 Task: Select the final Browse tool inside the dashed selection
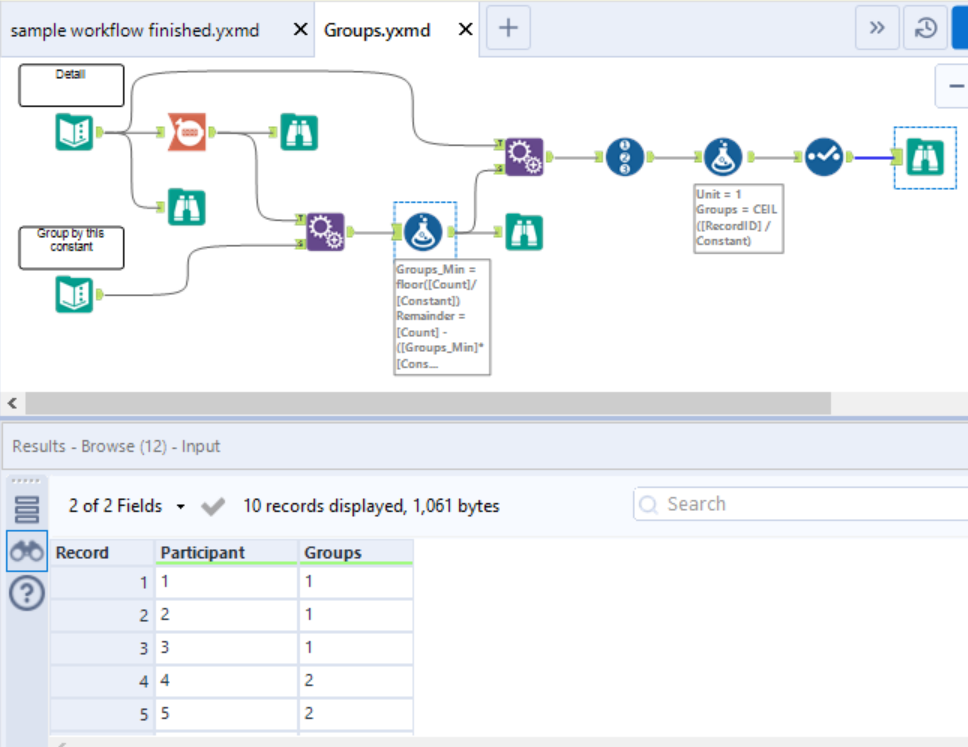click(x=924, y=157)
